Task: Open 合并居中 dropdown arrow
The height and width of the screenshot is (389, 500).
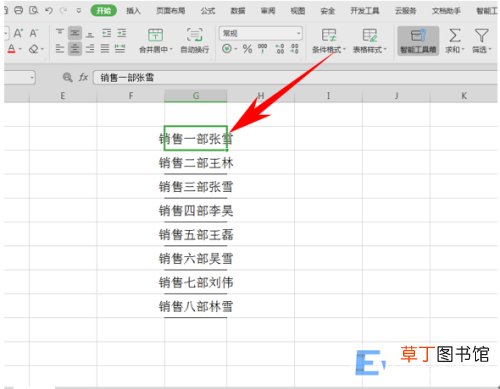Action: (x=171, y=50)
